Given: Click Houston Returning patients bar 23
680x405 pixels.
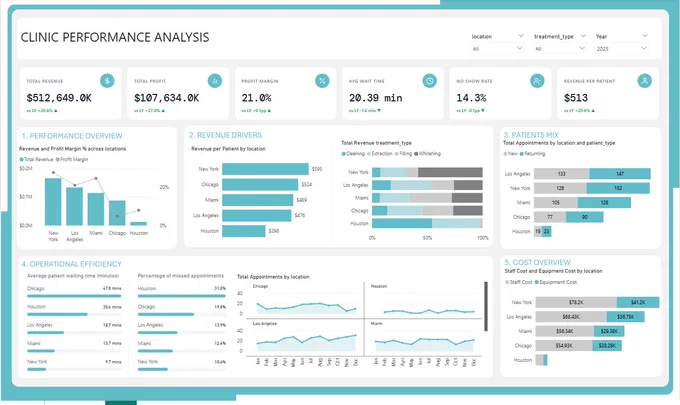Looking at the screenshot, I should pyautogui.click(x=546, y=231).
